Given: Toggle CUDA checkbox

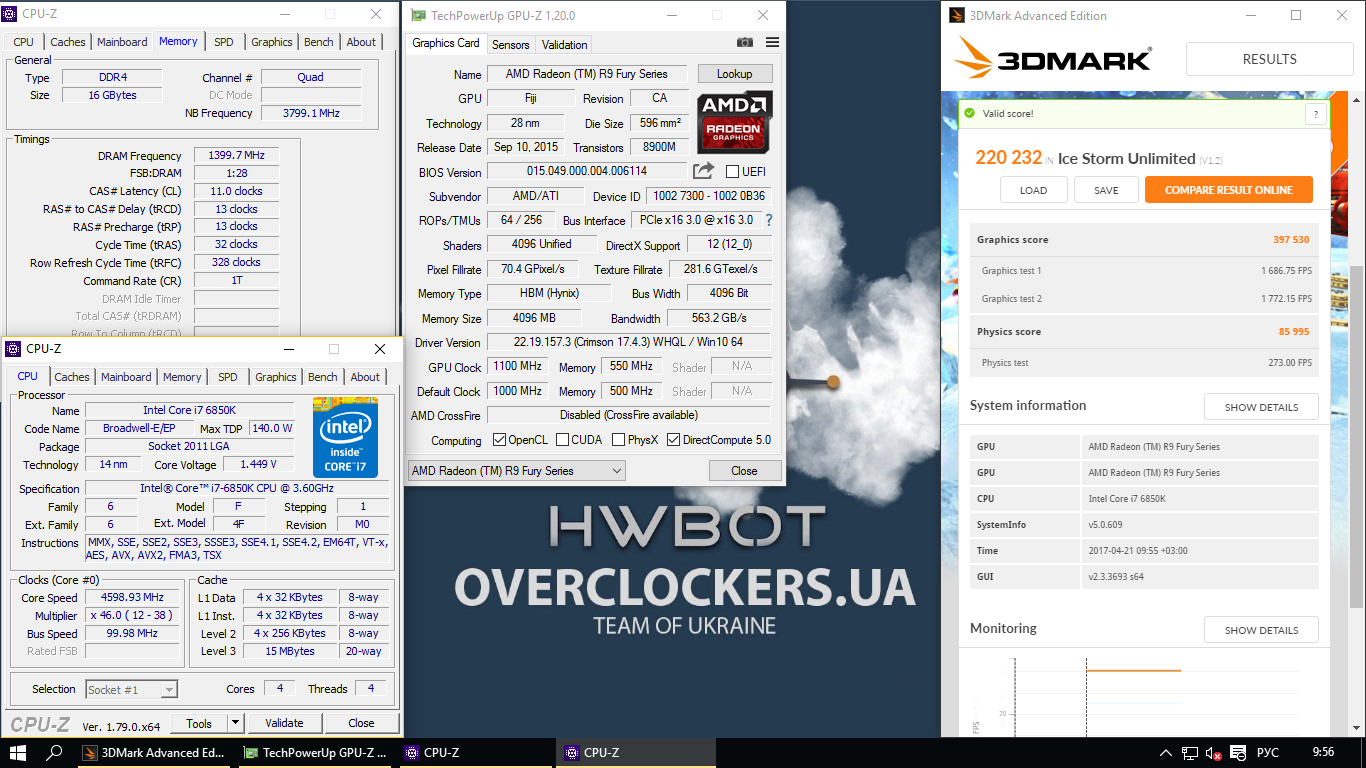Looking at the screenshot, I should click(563, 440).
